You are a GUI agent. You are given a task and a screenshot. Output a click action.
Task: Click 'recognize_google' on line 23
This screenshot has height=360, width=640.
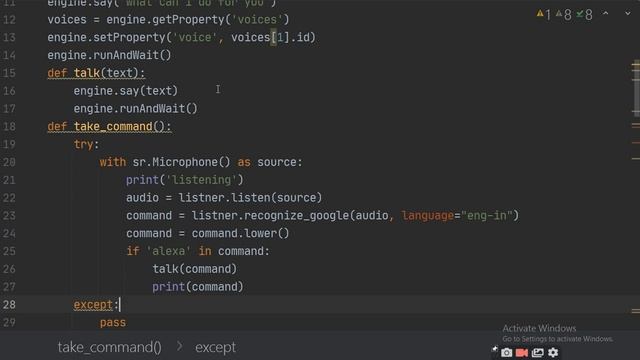point(296,216)
